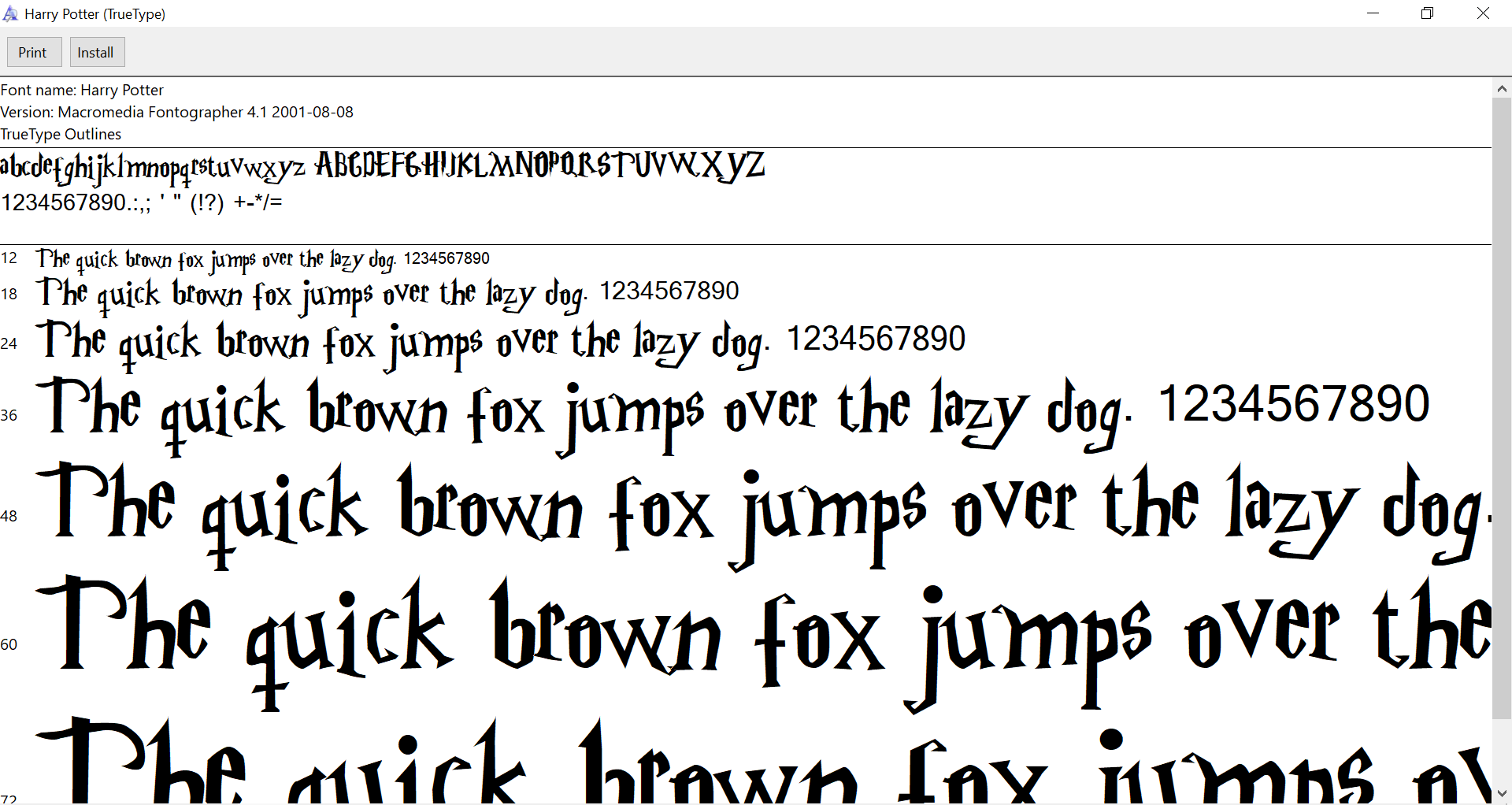Click the Macromedia Fontographer version line

176,112
